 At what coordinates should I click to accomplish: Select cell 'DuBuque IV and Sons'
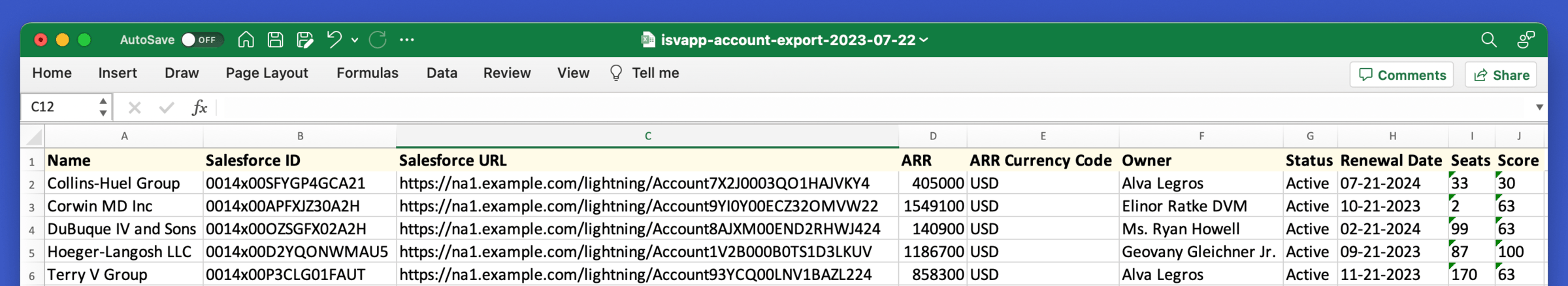124,229
